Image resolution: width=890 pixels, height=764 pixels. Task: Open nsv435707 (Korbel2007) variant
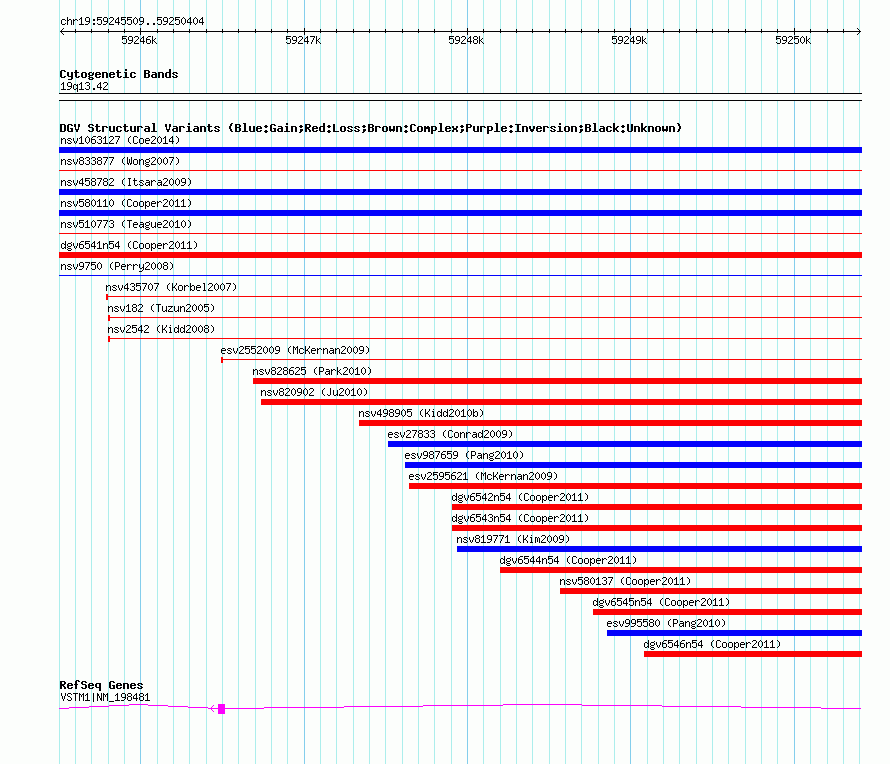tap(171, 287)
